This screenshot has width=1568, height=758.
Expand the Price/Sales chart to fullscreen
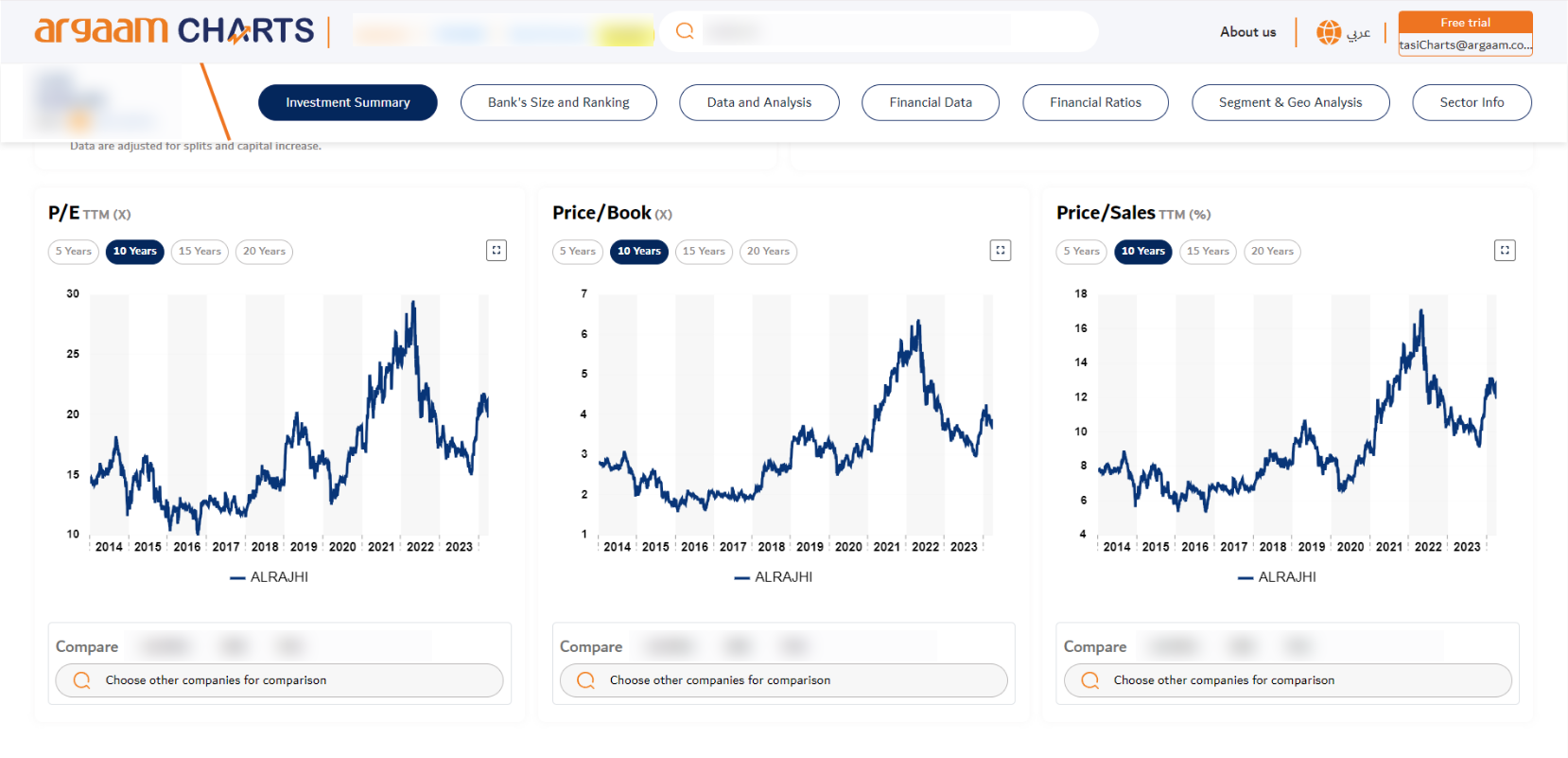(x=1505, y=250)
